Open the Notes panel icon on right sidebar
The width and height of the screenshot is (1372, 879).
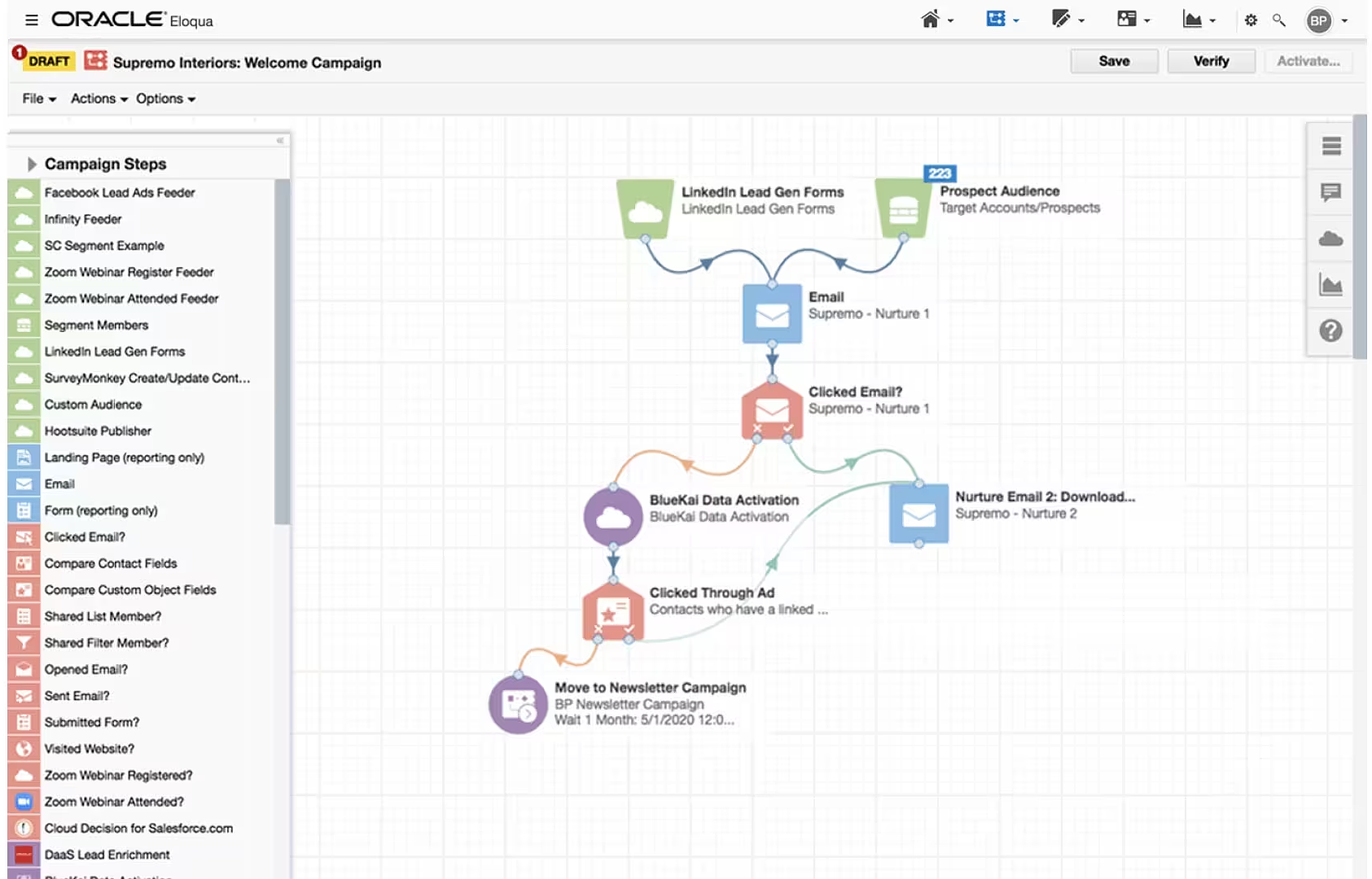click(x=1330, y=193)
